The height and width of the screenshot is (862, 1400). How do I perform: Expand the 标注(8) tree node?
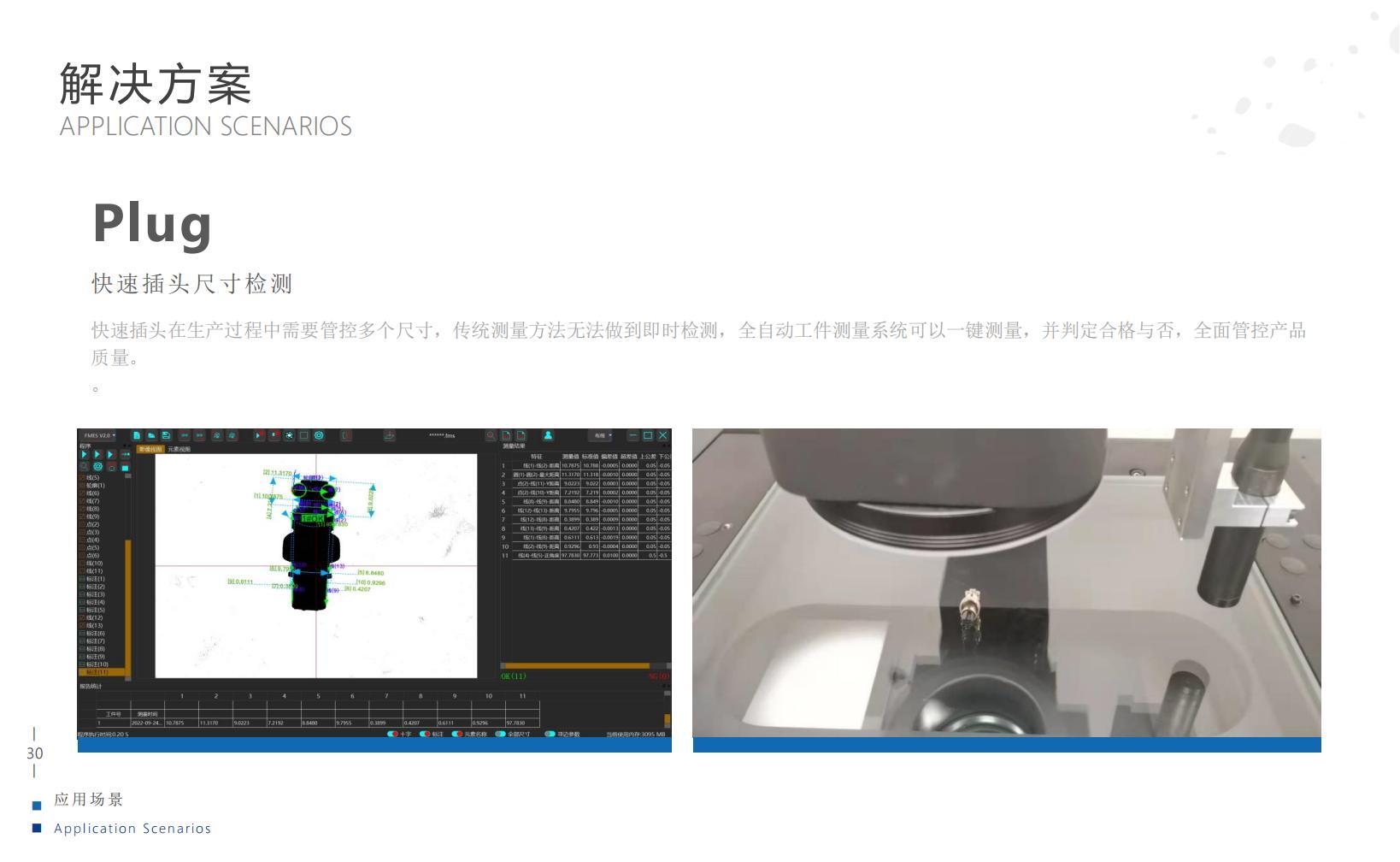point(83,649)
